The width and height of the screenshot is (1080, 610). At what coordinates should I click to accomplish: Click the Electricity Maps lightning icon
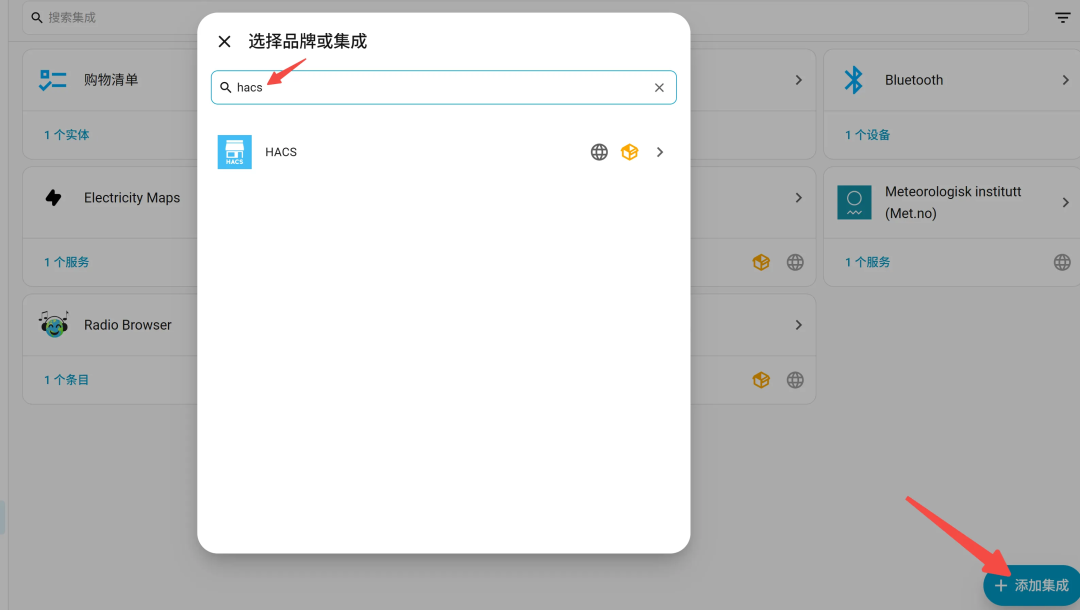54,198
